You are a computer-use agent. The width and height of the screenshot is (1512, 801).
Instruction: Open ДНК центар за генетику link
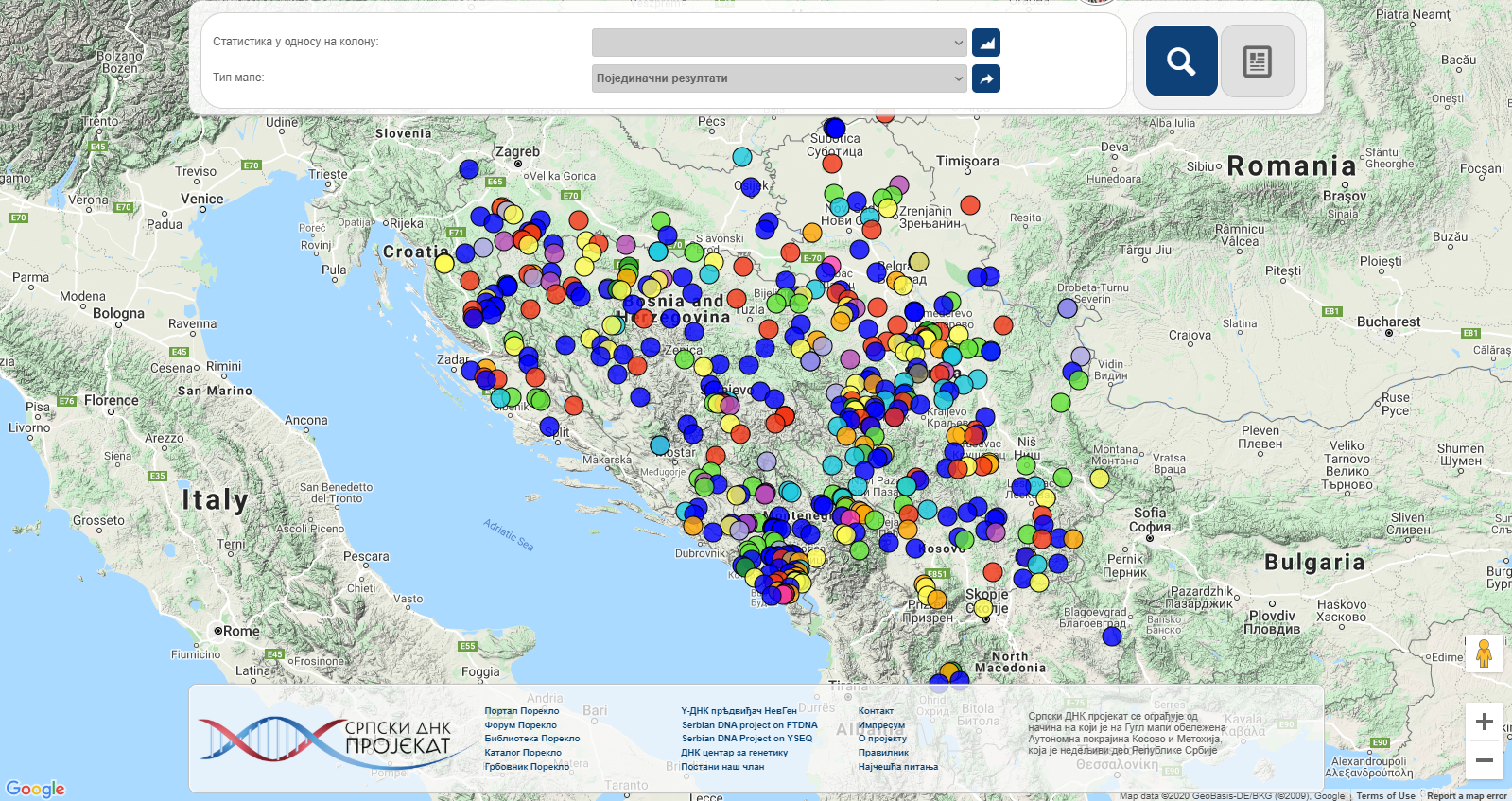tap(735, 753)
